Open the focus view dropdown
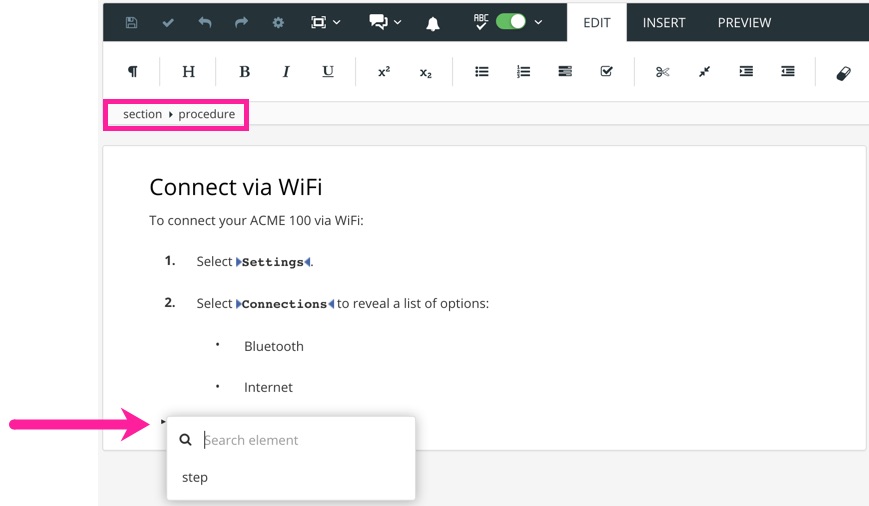This screenshot has width=869, height=506. [x=325, y=22]
